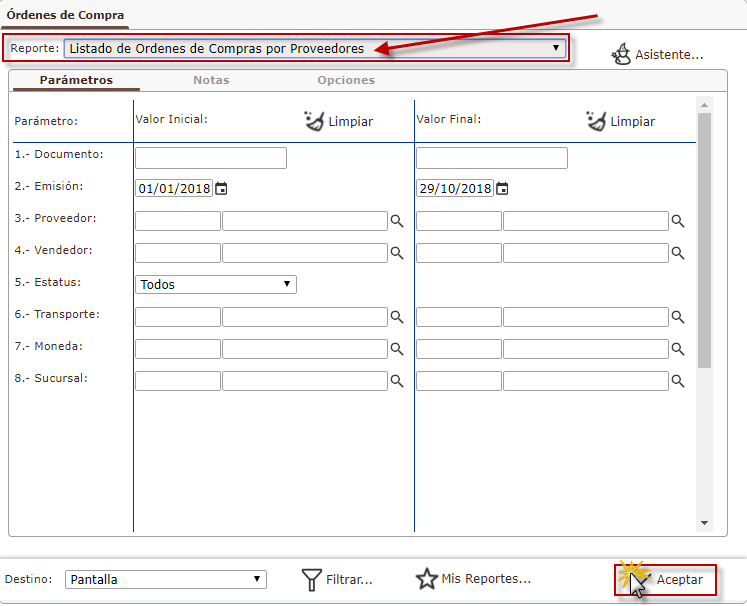The width and height of the screenshot is (747, 606).
Task: Click the final Emisión date field 29/10/2018
Action: click(x=455, y=188)
